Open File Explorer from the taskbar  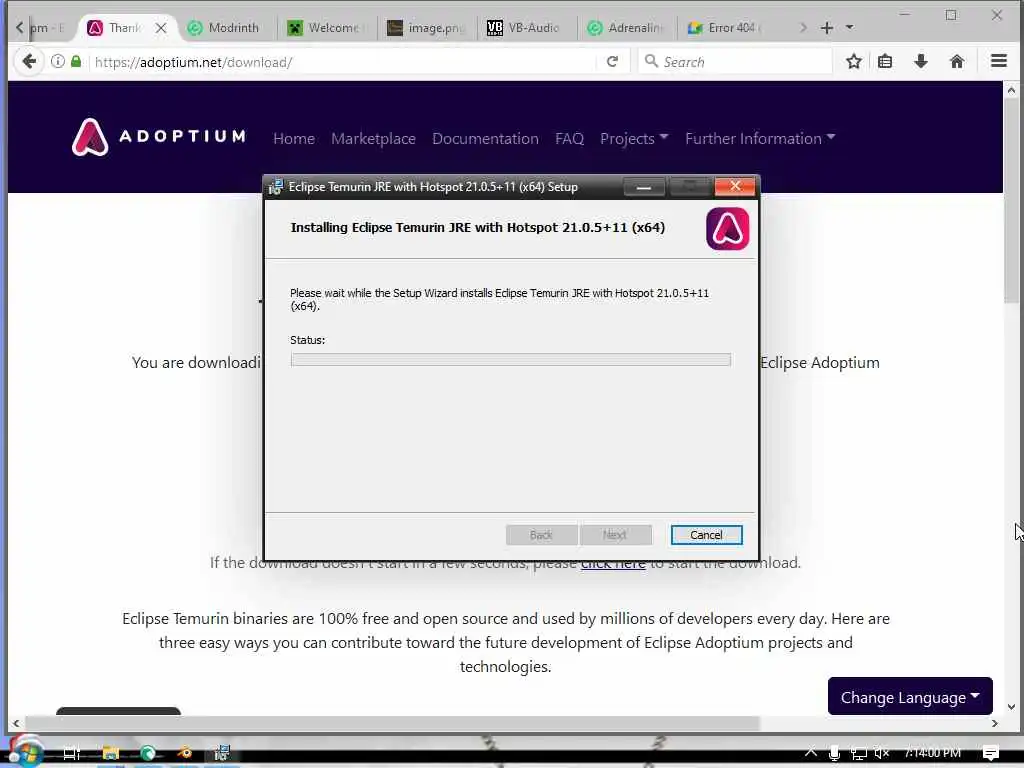pos(110,753)
